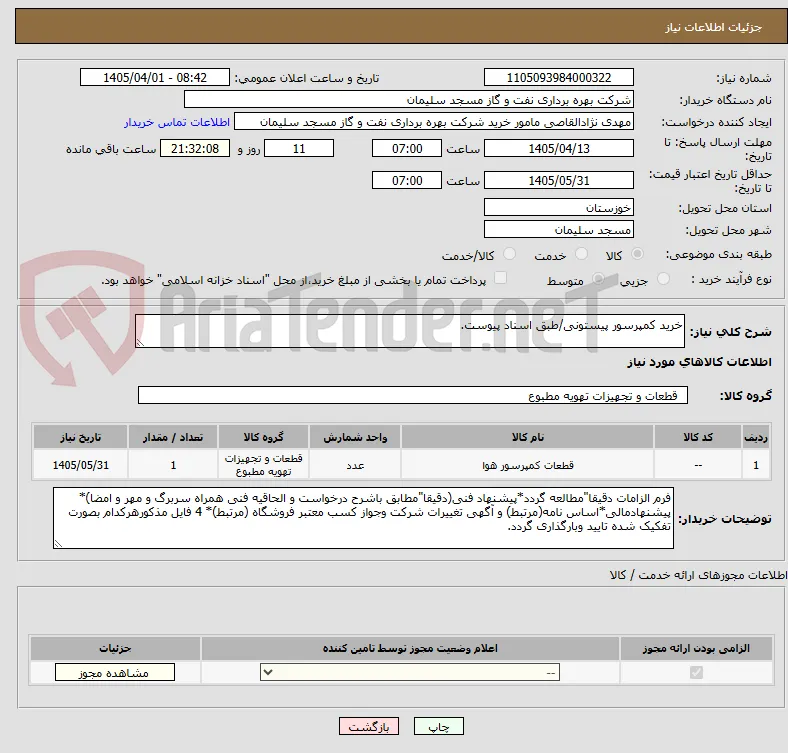
Task: Click the response deadline date 1405/04/13 field
Action: click(559, 148)
